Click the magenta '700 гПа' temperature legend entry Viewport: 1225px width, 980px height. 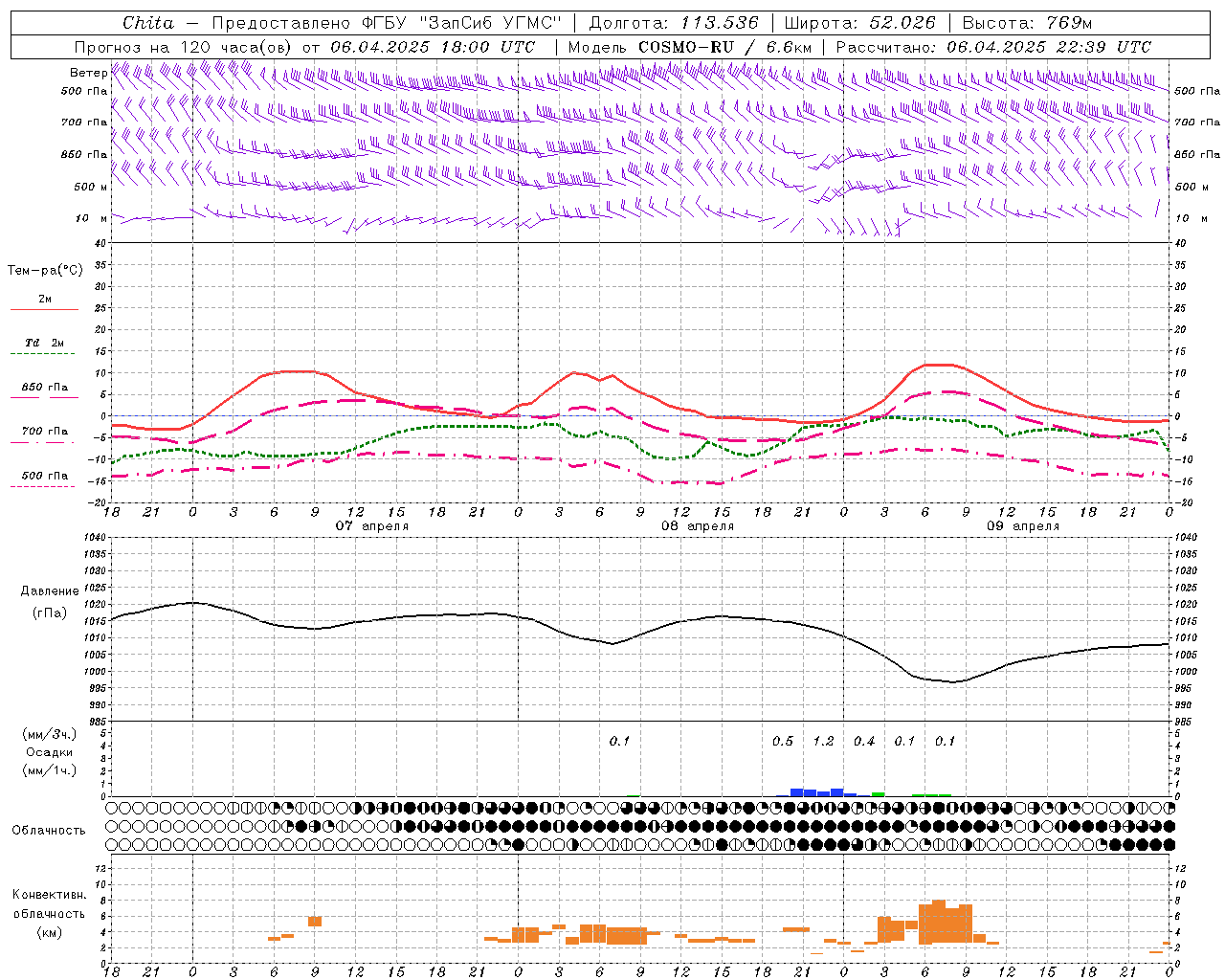[x=45, y=432]
